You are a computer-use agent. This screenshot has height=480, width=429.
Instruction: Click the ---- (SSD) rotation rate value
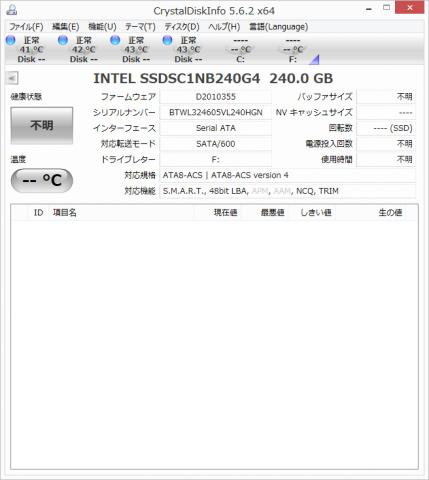tap(386, 128)
